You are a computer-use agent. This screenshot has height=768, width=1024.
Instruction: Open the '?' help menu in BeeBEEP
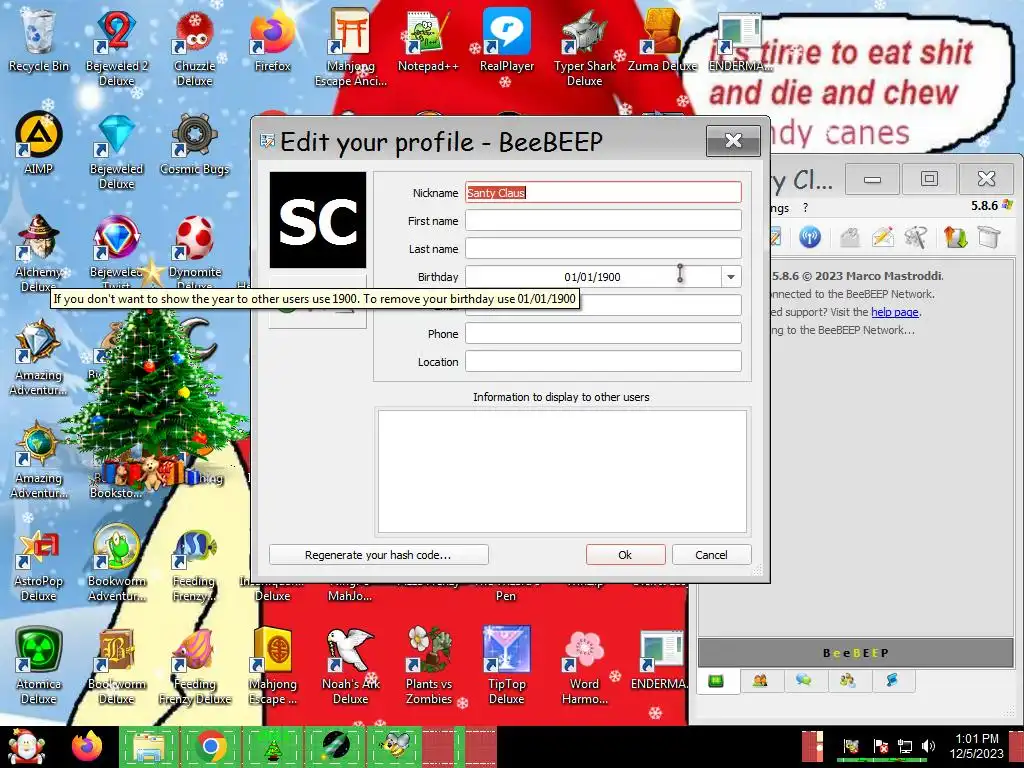click(x=805, y=208)
